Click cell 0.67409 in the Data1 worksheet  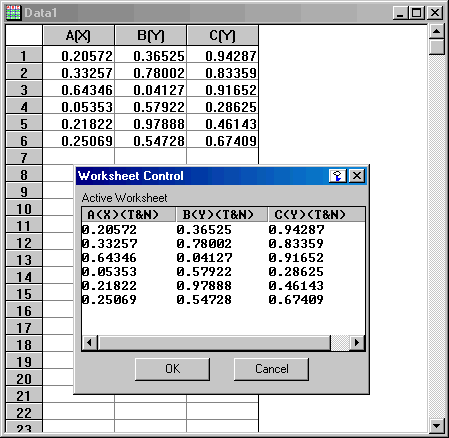pyautogui.click(x=223, y=140)
